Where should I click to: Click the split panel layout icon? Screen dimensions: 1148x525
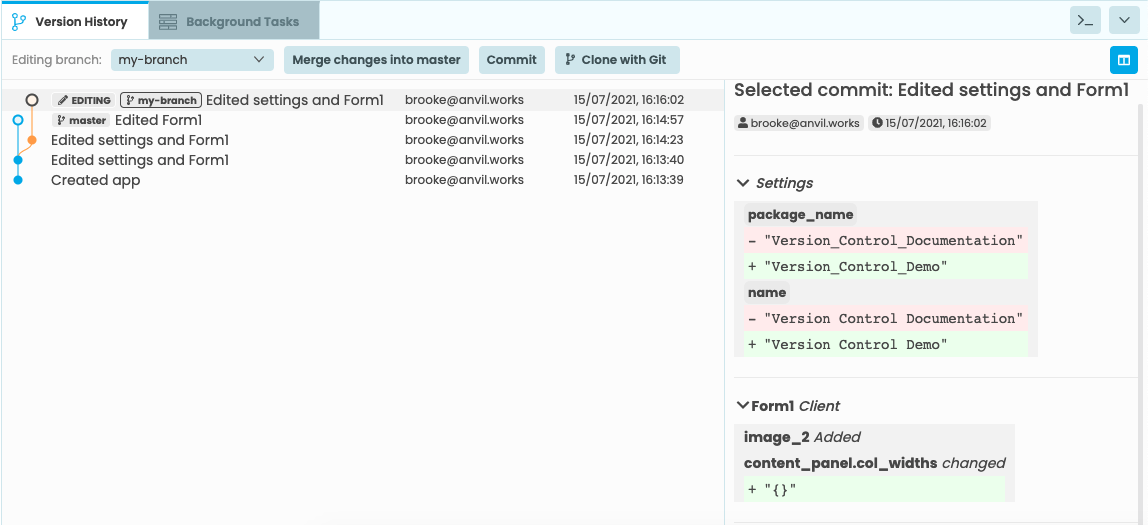coord(1124,60)
